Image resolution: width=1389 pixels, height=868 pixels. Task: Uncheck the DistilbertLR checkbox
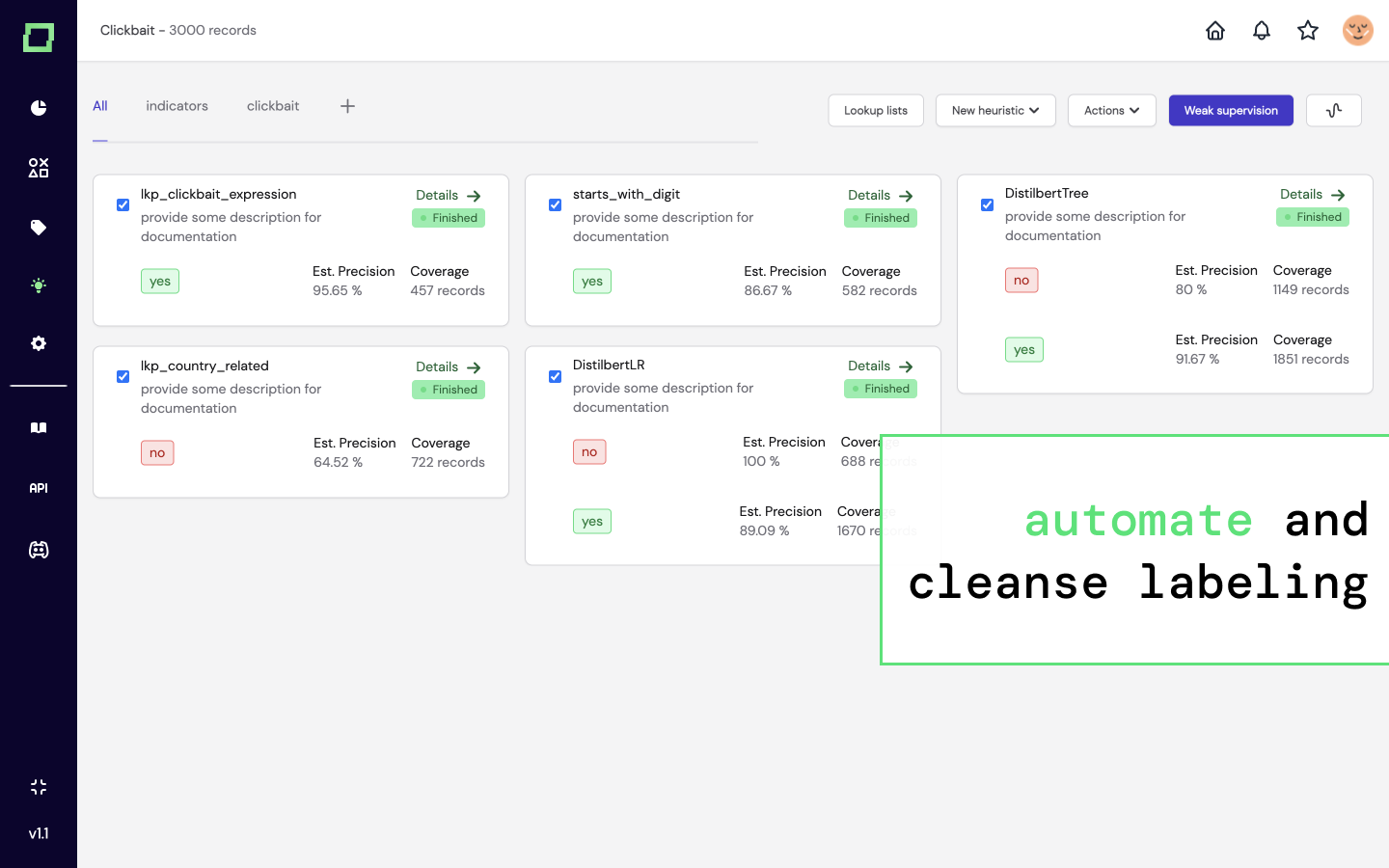555,376
